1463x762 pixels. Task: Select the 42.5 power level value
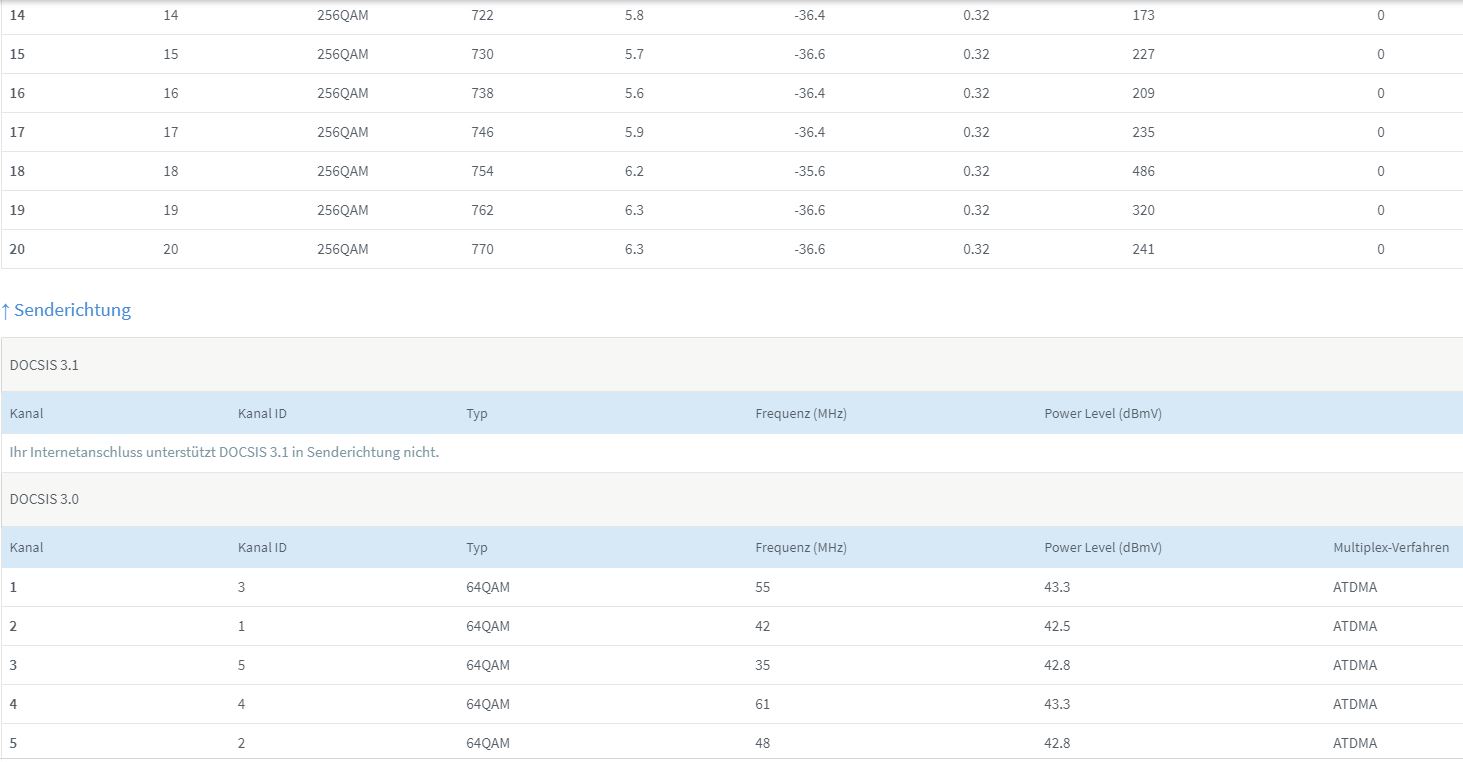coord(1057,626)
